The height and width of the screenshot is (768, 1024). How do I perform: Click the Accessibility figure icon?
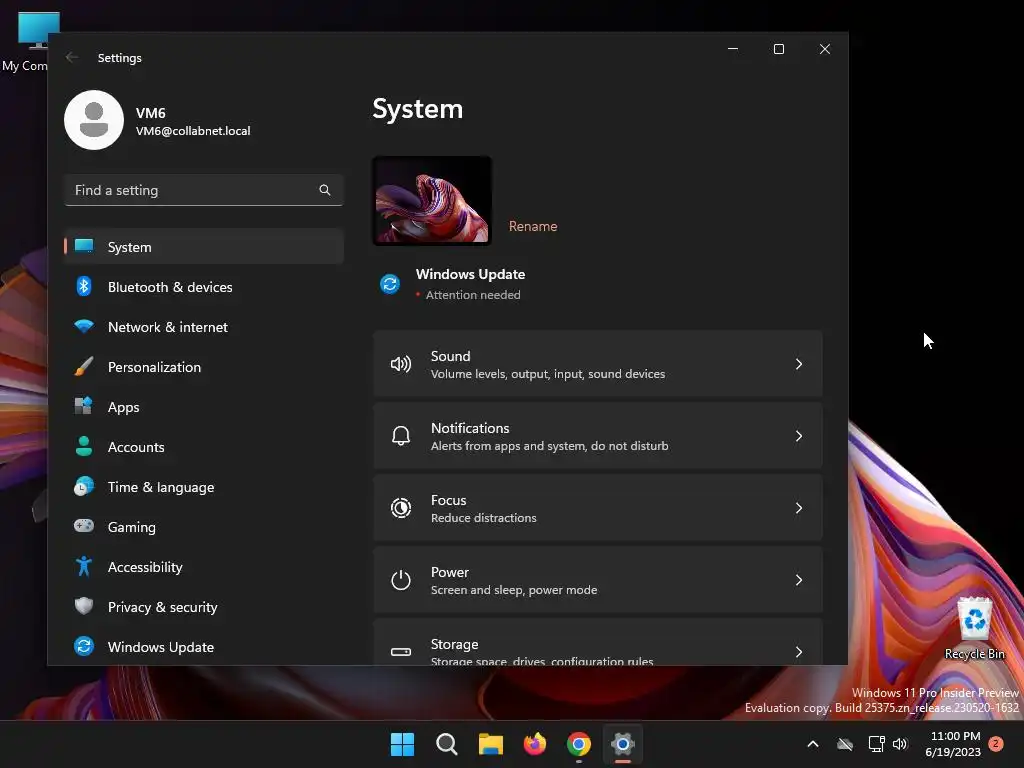tap(84, 566)
